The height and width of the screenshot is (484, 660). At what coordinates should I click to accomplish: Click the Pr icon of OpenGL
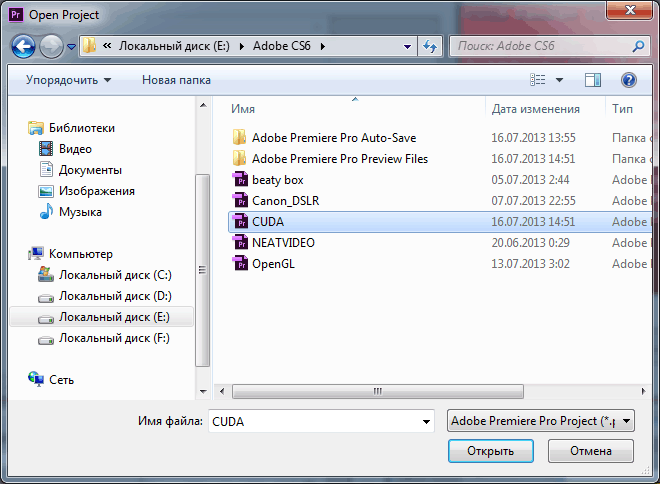pos(240,263)
